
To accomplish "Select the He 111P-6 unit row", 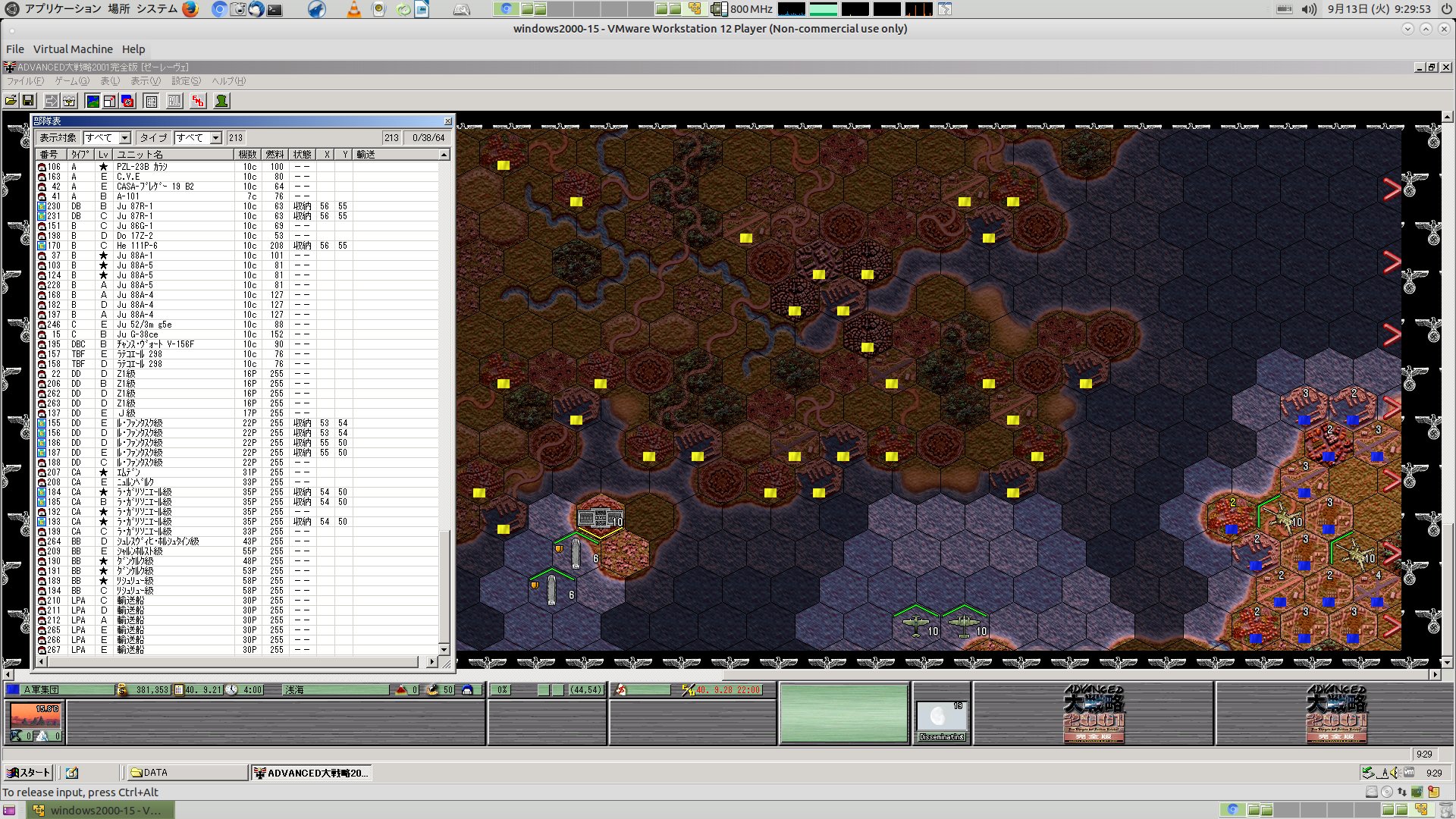I will point(237,246).
